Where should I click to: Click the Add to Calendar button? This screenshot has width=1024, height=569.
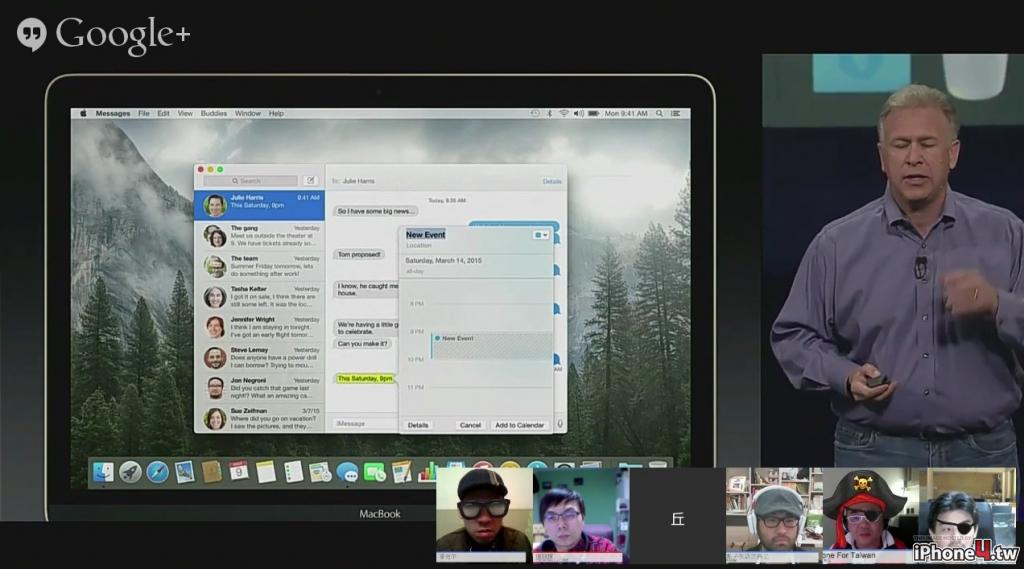tap(519, 425)
